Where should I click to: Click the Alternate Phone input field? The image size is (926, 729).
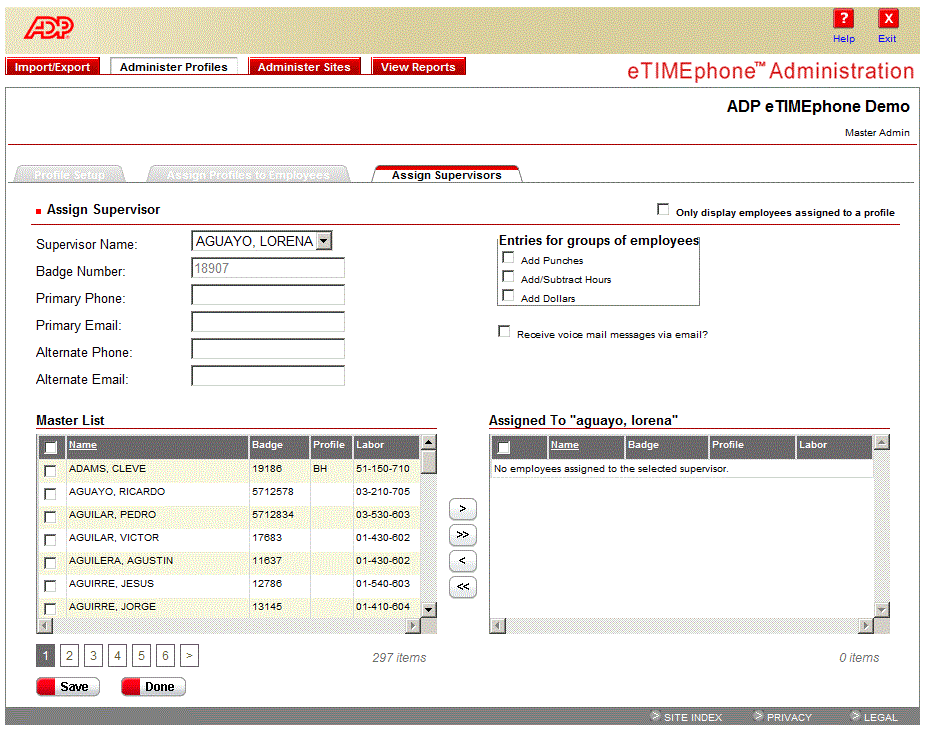268,349
